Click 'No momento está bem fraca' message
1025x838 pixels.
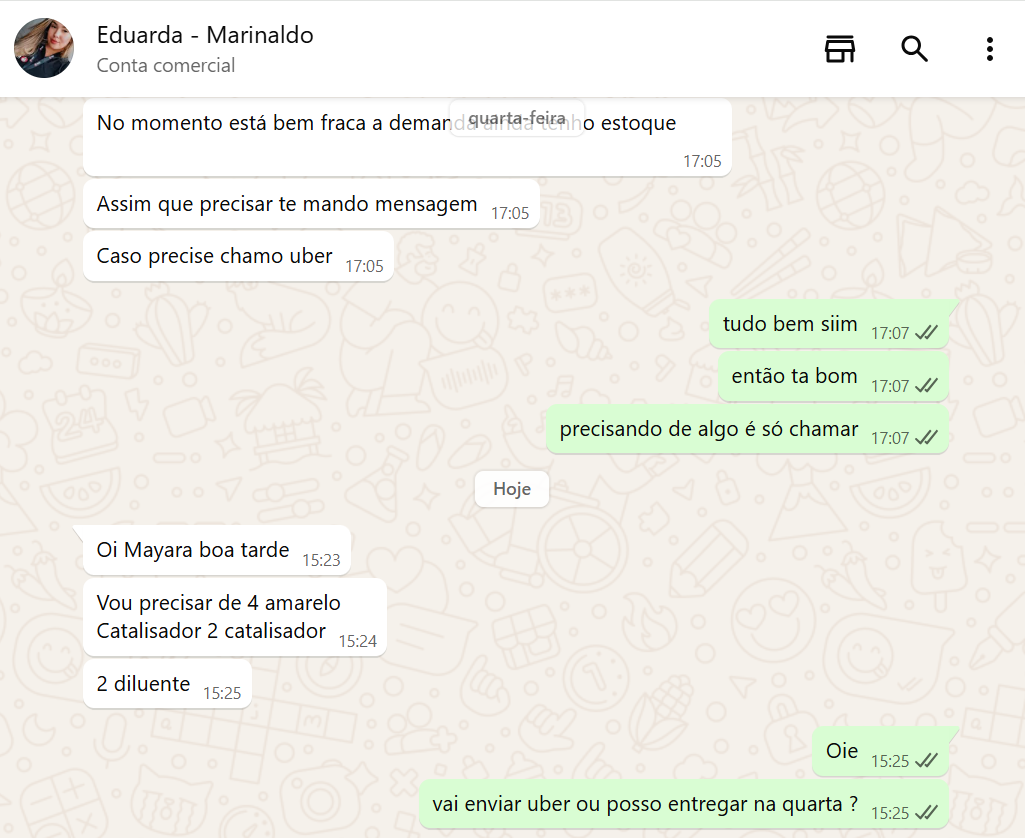coord(407,137)
